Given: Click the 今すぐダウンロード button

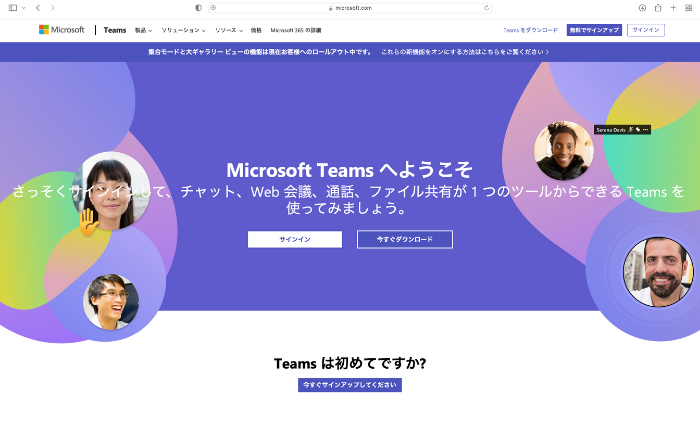Looking at the screenshot, I should pyautogui.click(x=404, y=239).
